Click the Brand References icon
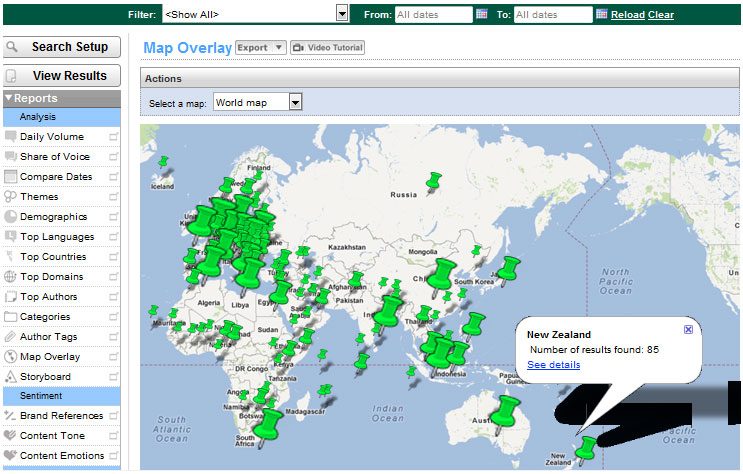 [10, 416]
